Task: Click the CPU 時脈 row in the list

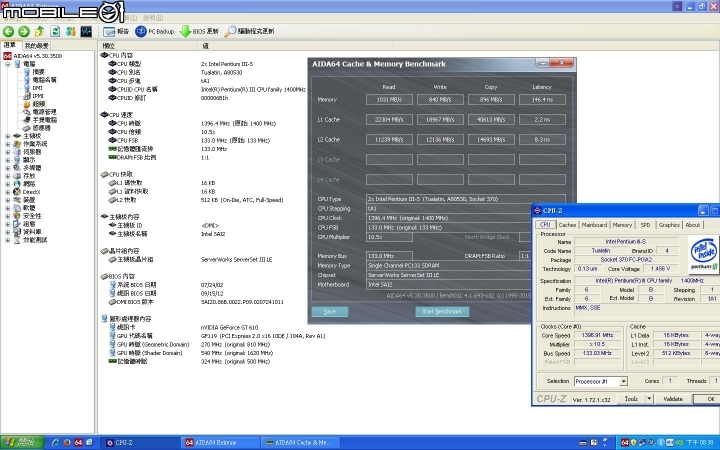Action: 192,124
